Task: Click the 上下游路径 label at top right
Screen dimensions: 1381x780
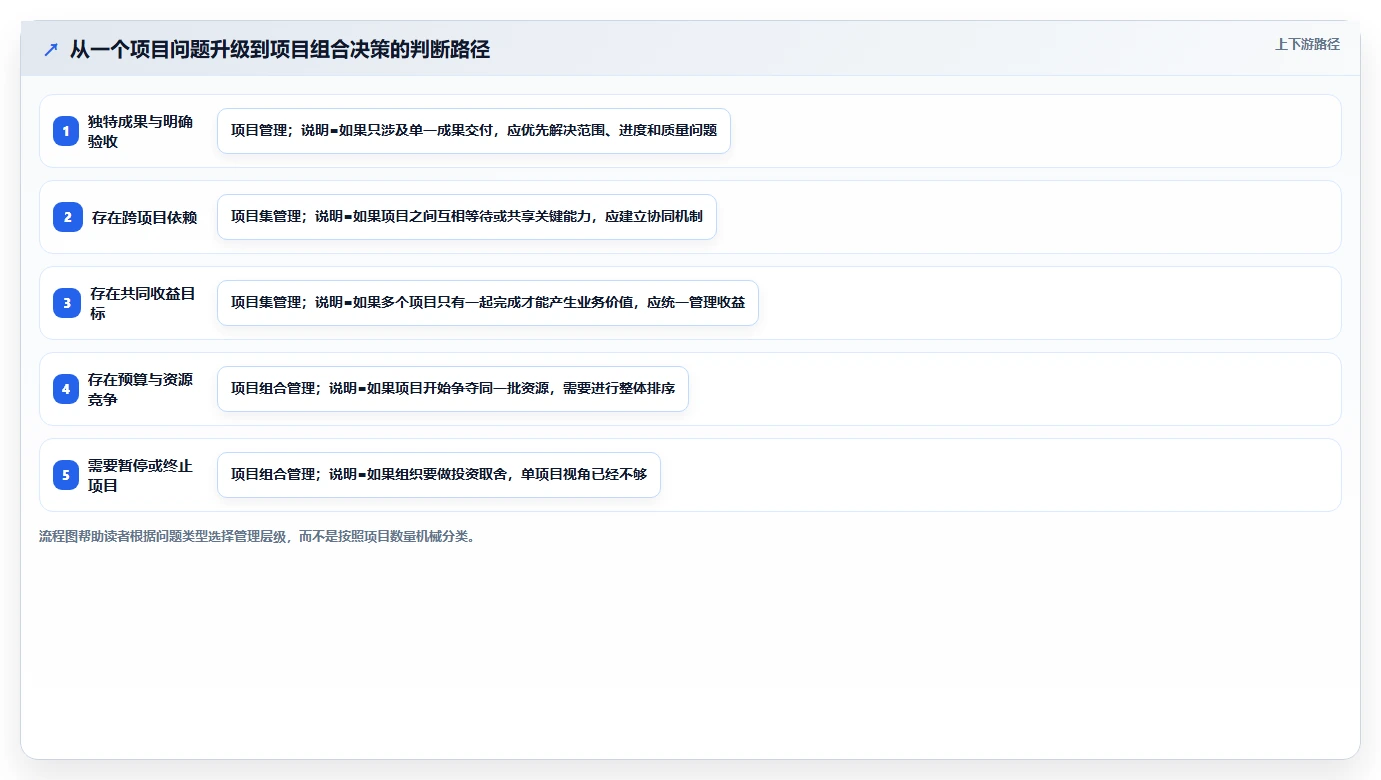Action: (1307, 44)
